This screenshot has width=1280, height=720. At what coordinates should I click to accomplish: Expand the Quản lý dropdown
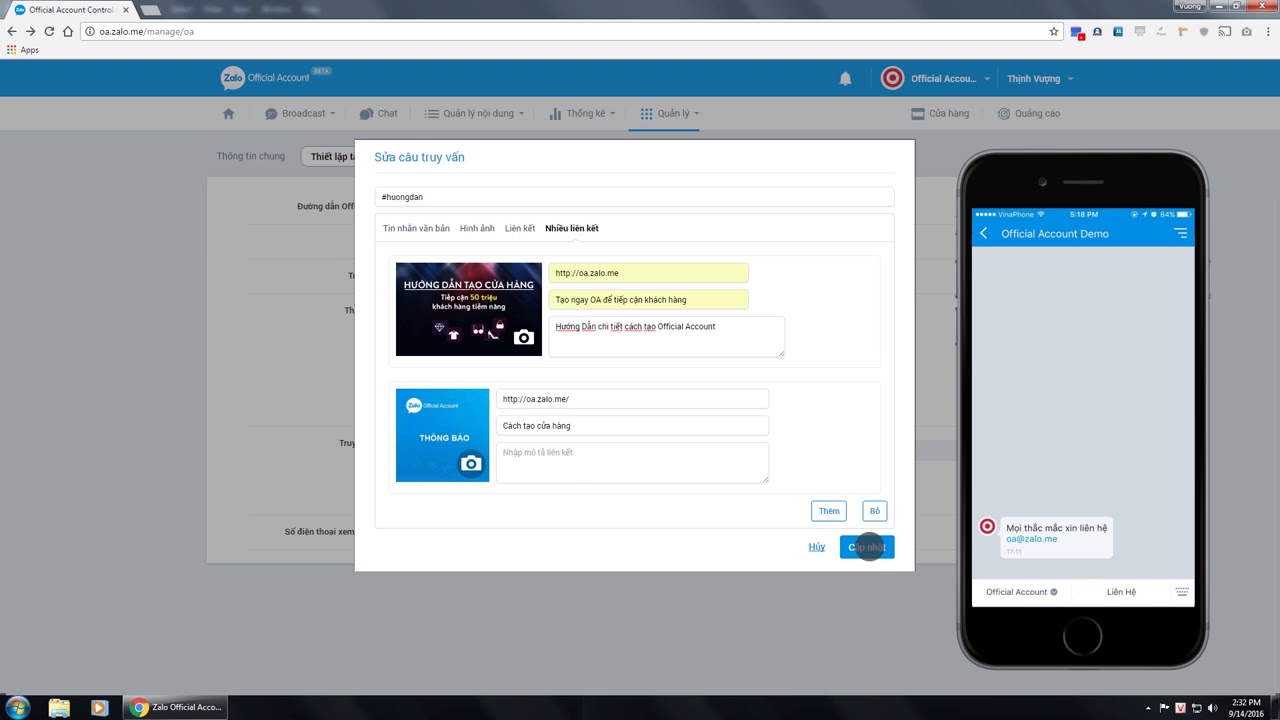(670, 113)
